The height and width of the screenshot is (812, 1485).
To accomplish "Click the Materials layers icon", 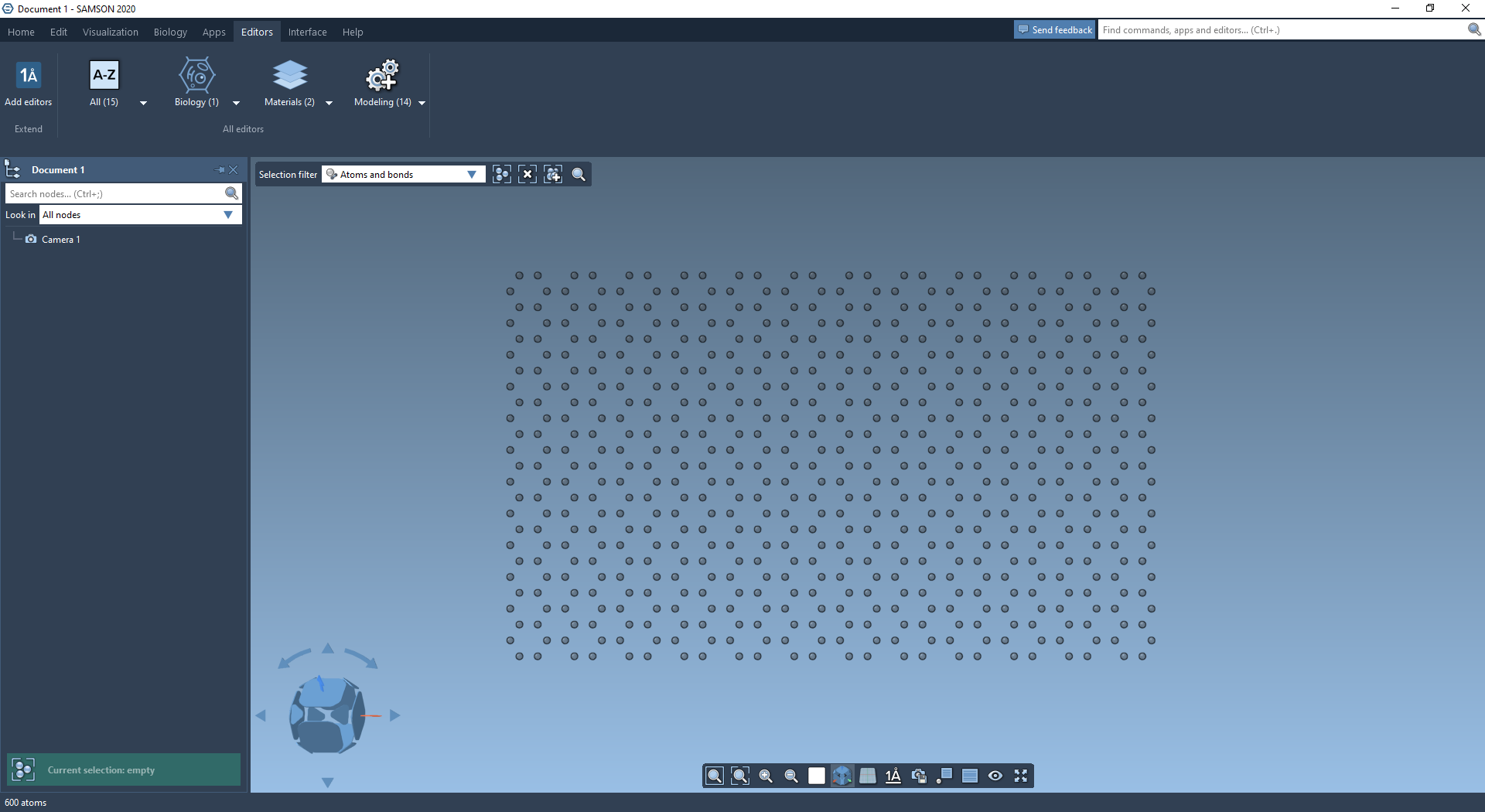I will 289,76.
